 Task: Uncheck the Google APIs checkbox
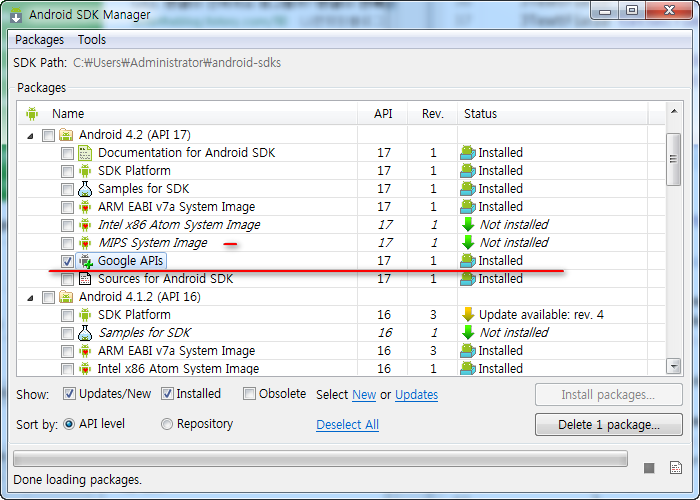pos(67,261)
